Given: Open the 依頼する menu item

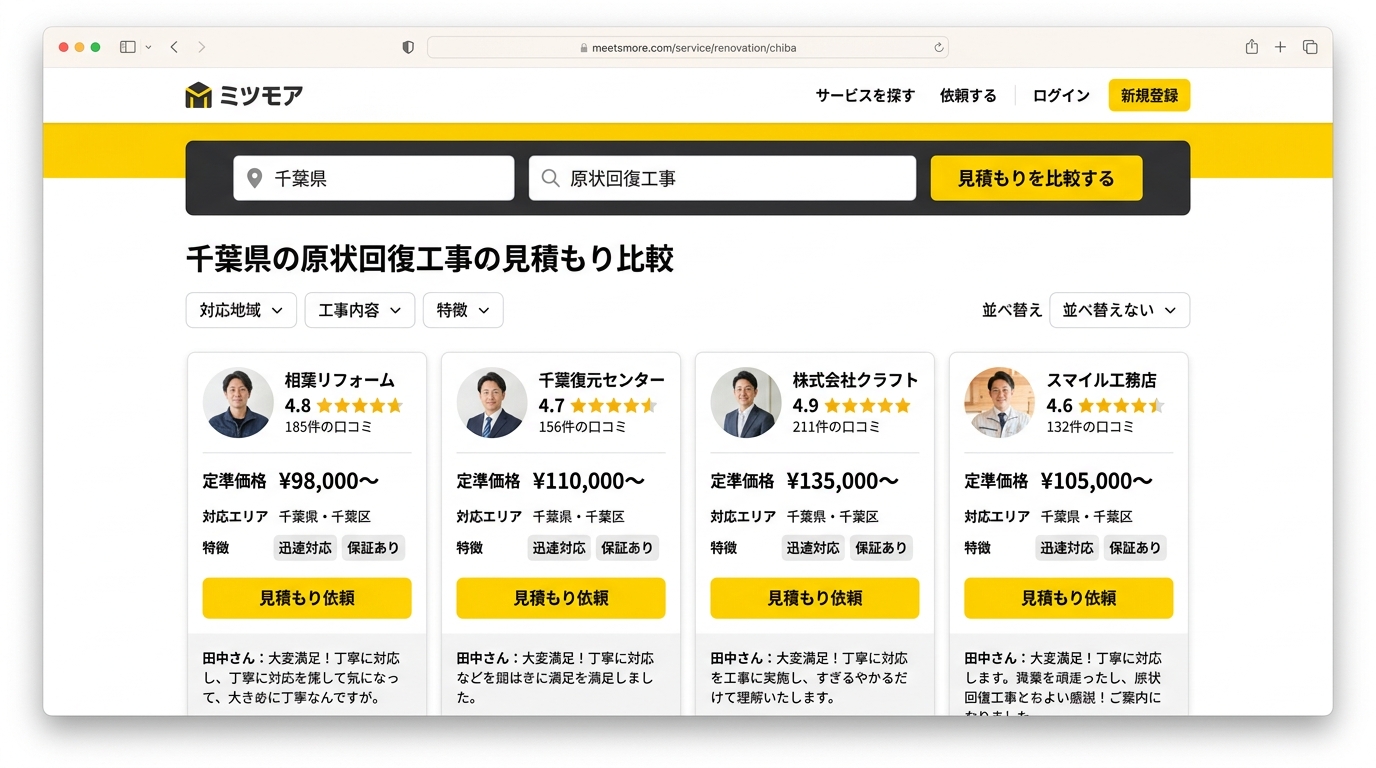Looking at the screenshot, I should (968, 96).
